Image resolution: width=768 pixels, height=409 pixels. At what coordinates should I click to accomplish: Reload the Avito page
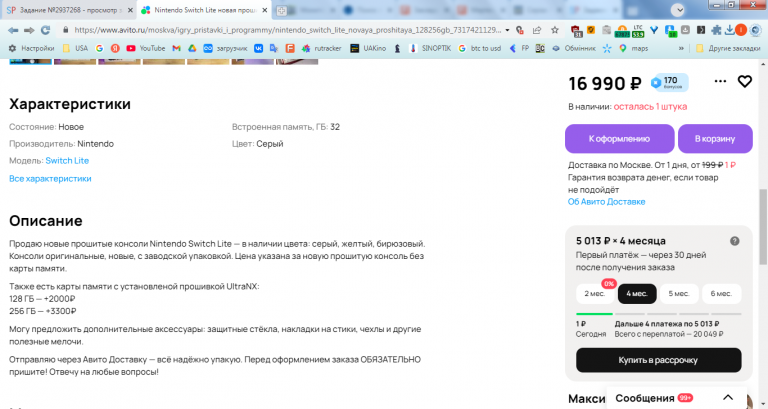click(x=46, y=30)
